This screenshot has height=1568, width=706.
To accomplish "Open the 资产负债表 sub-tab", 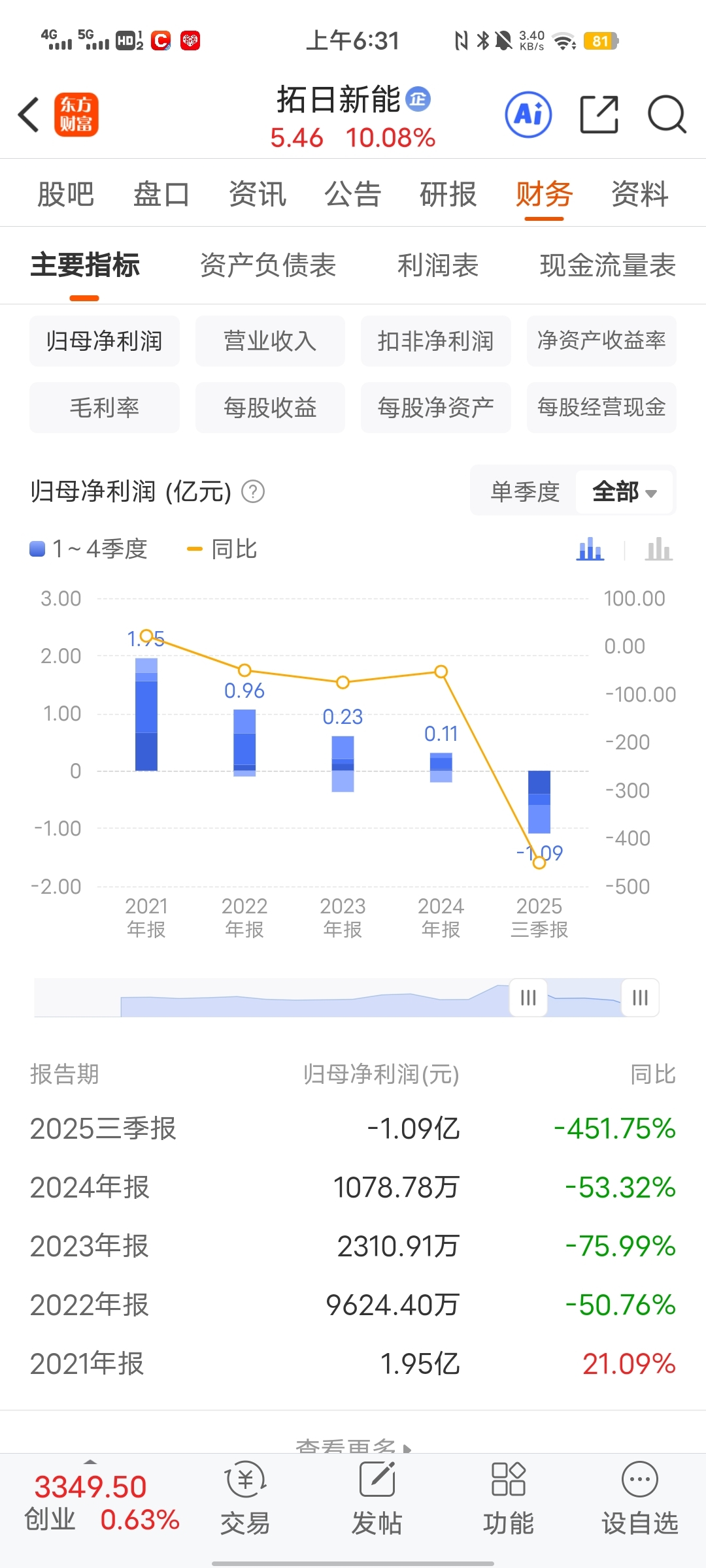I will 268,265.
